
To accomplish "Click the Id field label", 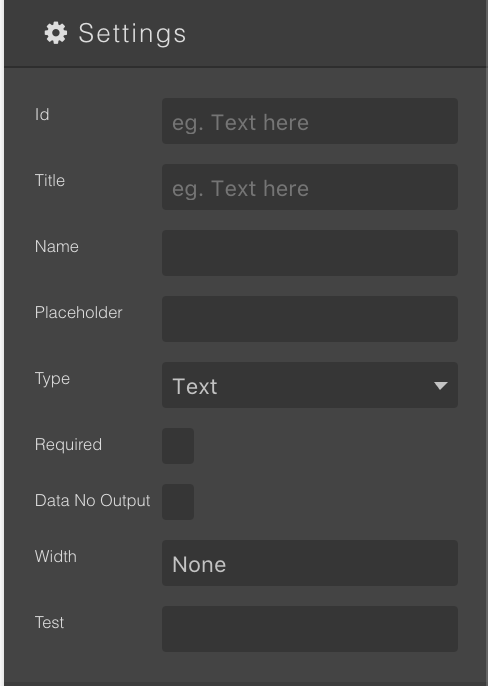I will pos(42,115).
